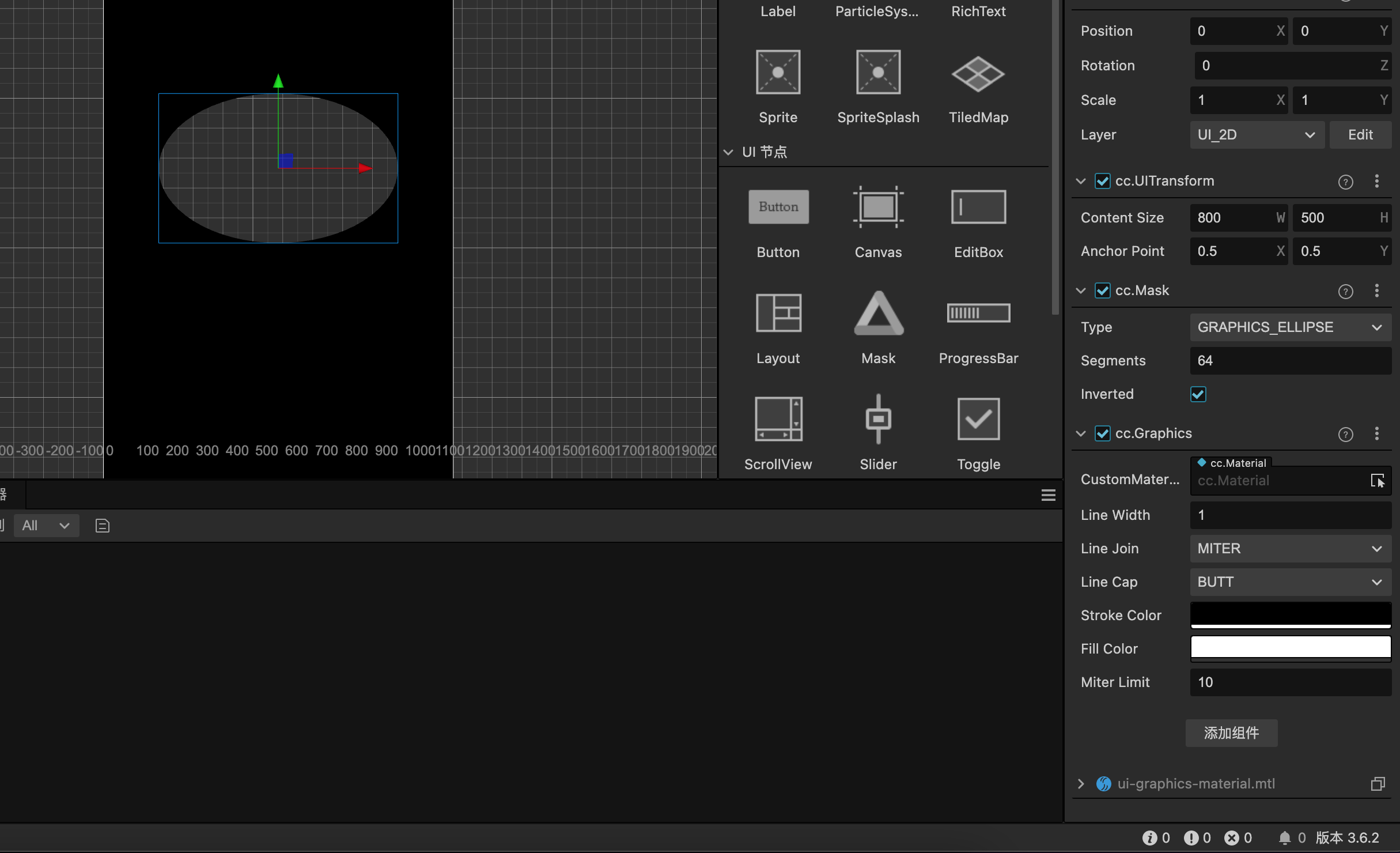Viewport: 1400px width, 853px height.
Task: Select the ProgressBar node icon
Action: click(x=978, y=313)
